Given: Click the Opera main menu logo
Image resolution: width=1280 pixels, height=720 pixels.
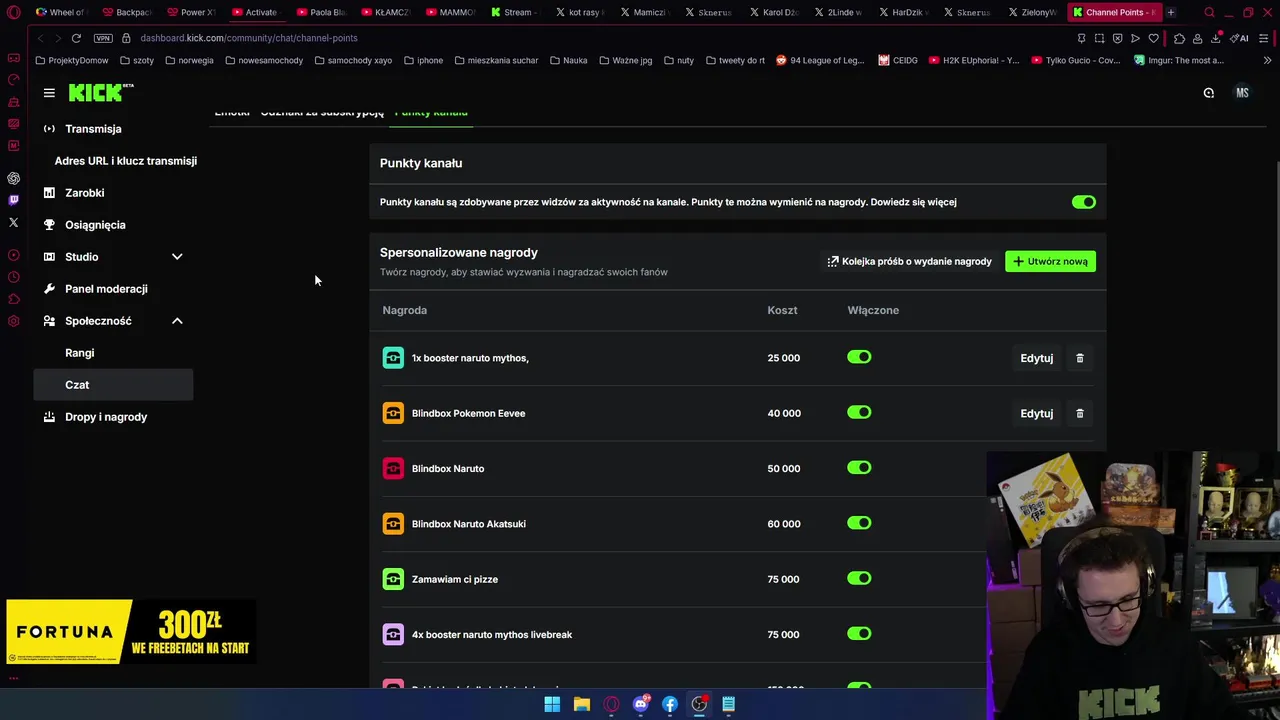Looking at the screenshot, I should coord(13,12).
